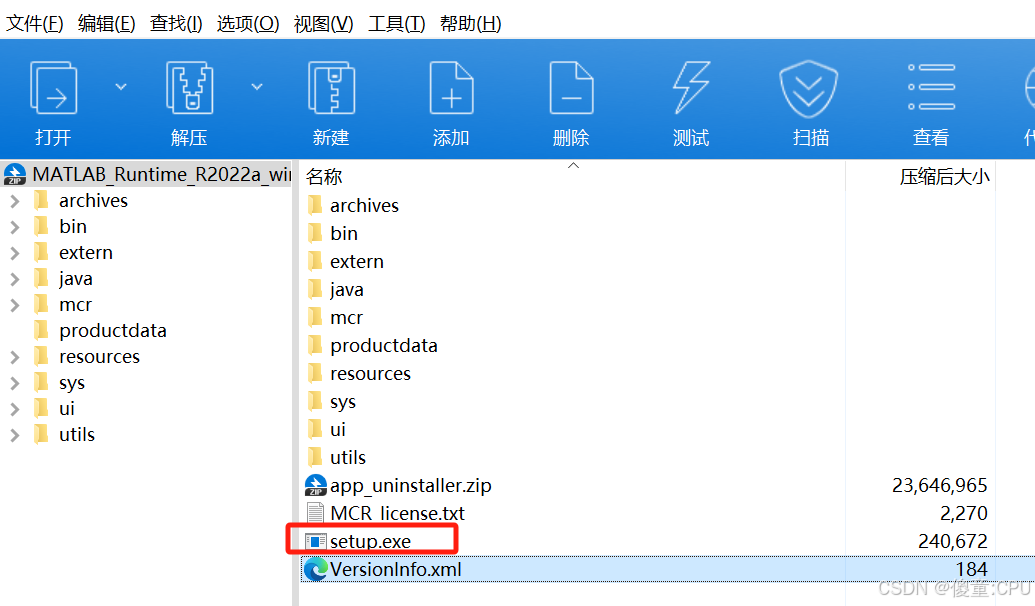This screenshot has height=606, width=1035.
Task: Click the 打开 (Open) toolbar icon
Action: [53, 88]
